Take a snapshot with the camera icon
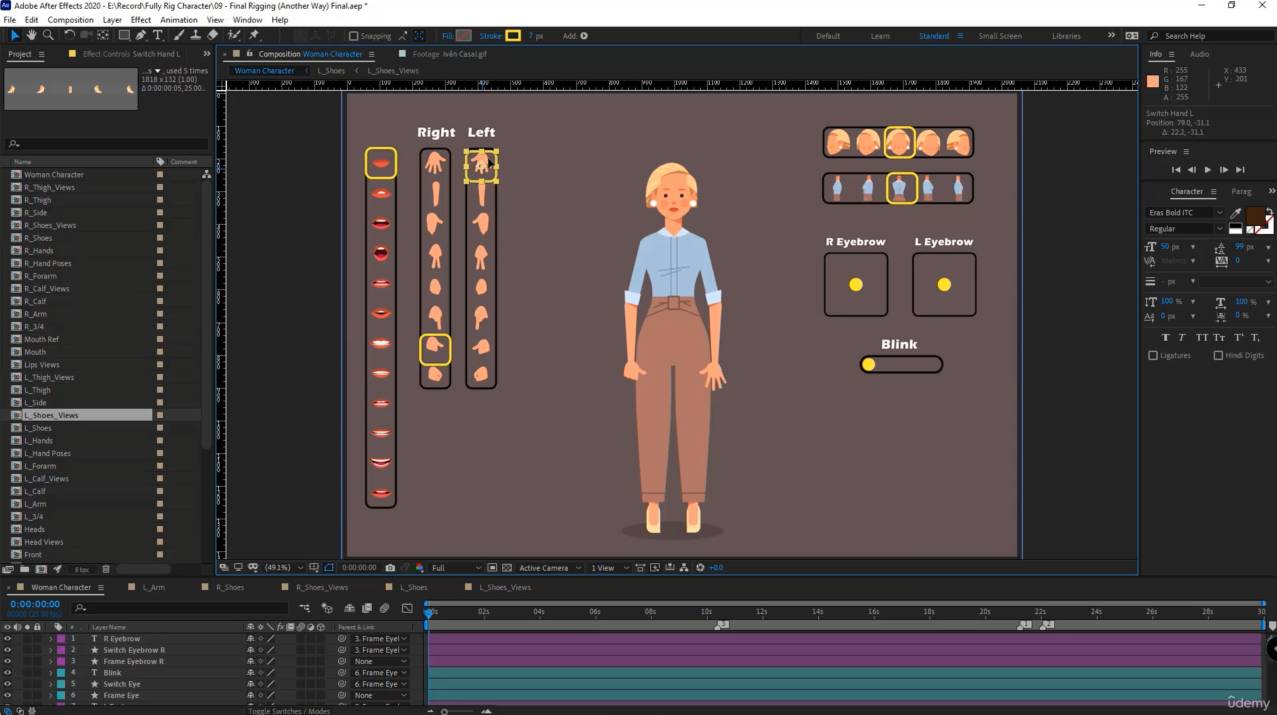 (390, 568)
